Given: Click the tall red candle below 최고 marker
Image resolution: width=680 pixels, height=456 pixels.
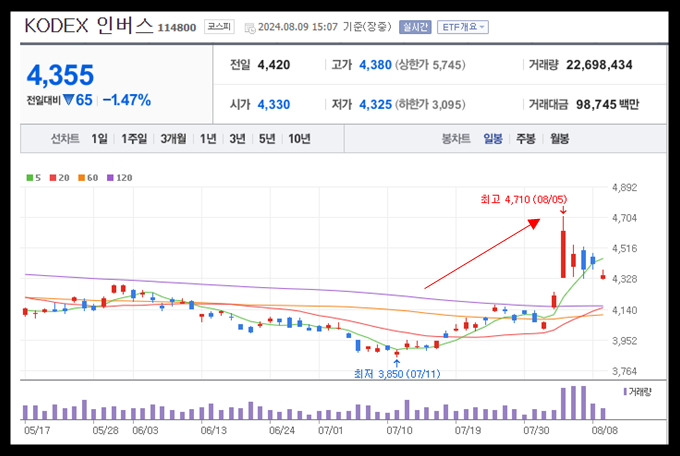Looking at the screenshot, I should (563, 254).
